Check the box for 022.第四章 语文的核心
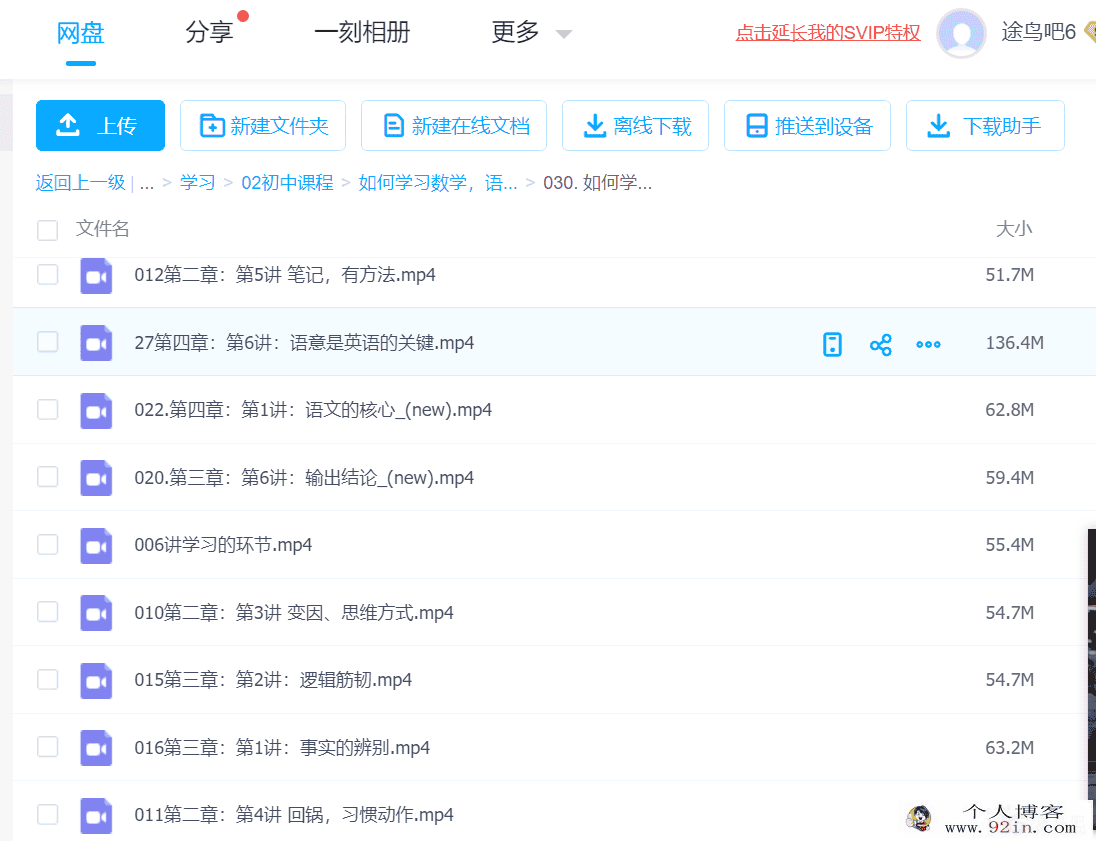Image resolution: width=1096 pixels, height=841 pixels. (x=48, y=409)
